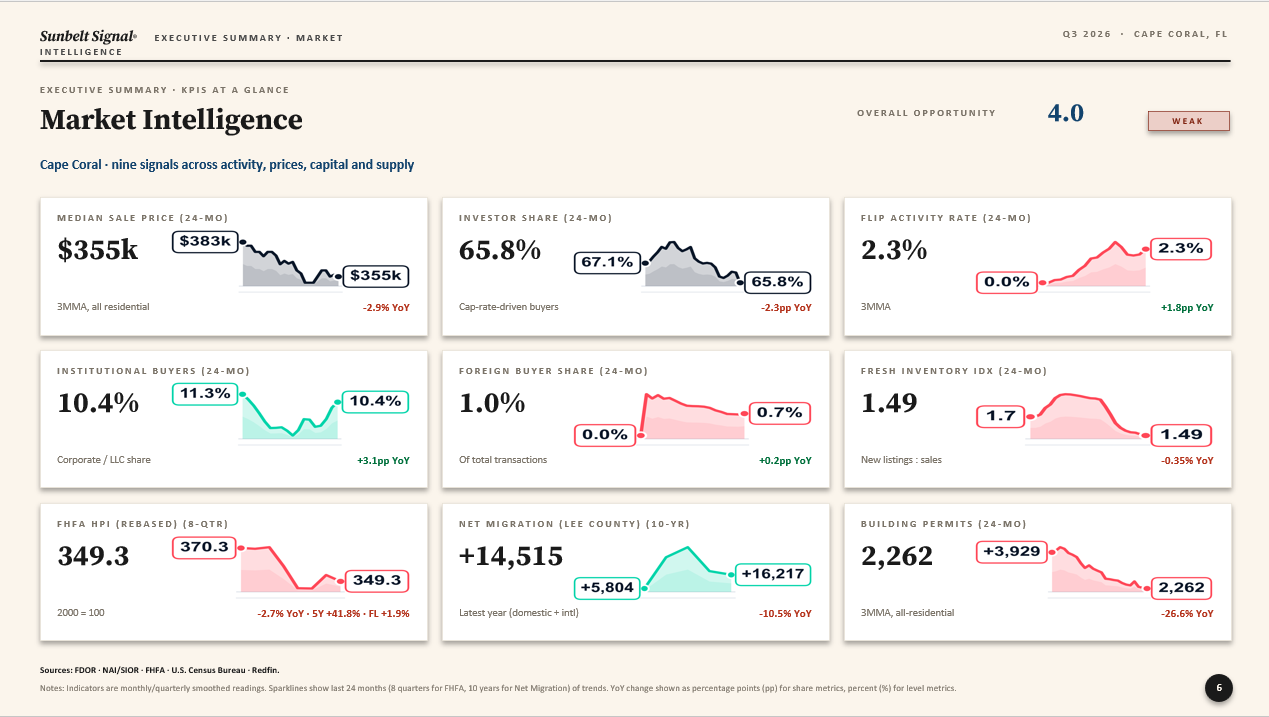Viewport: 1269px width, 717px height.
Task: Select the Net Migration +14,515 value
Action: coord(511,556)
